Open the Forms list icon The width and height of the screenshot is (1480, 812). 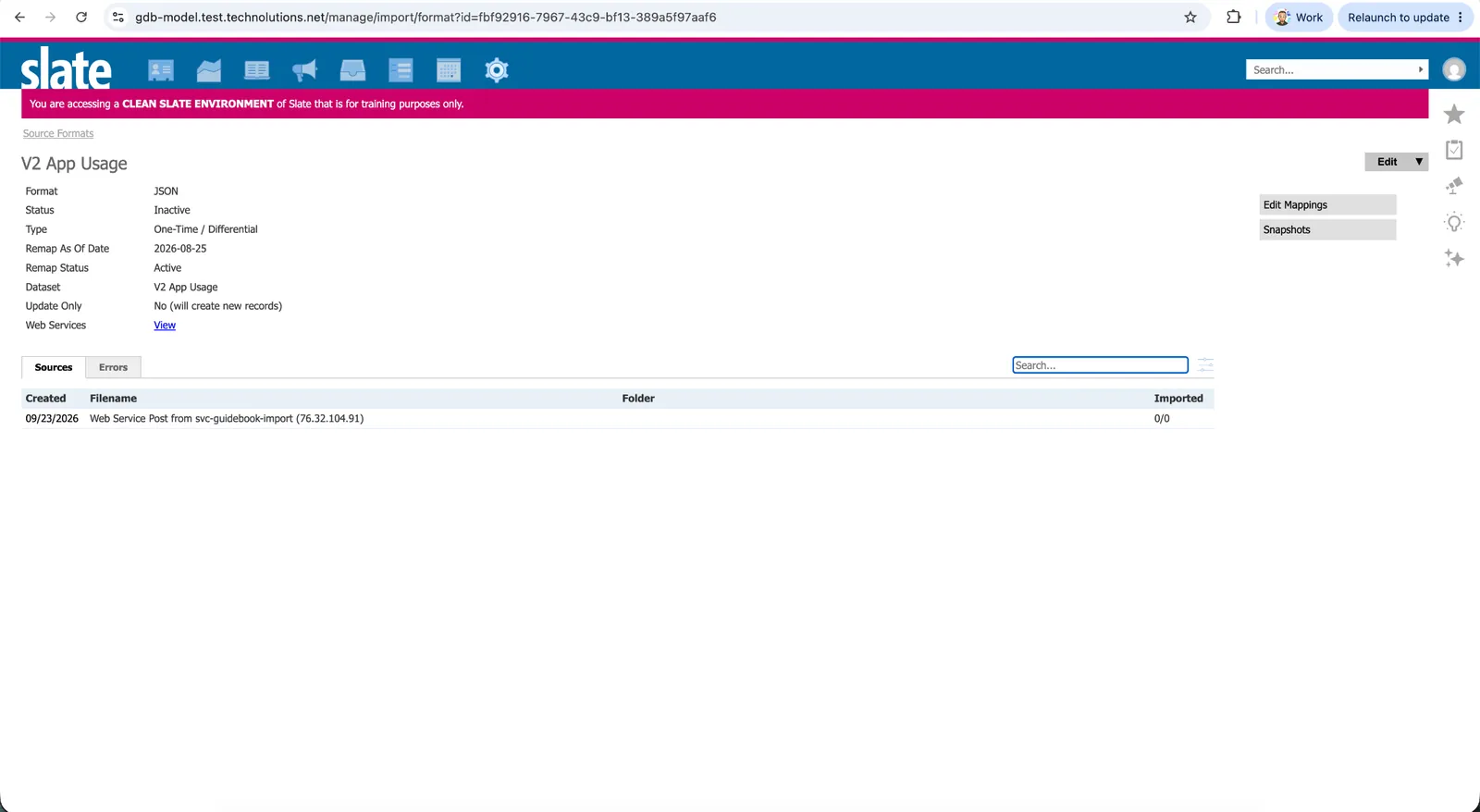[401, 70]
